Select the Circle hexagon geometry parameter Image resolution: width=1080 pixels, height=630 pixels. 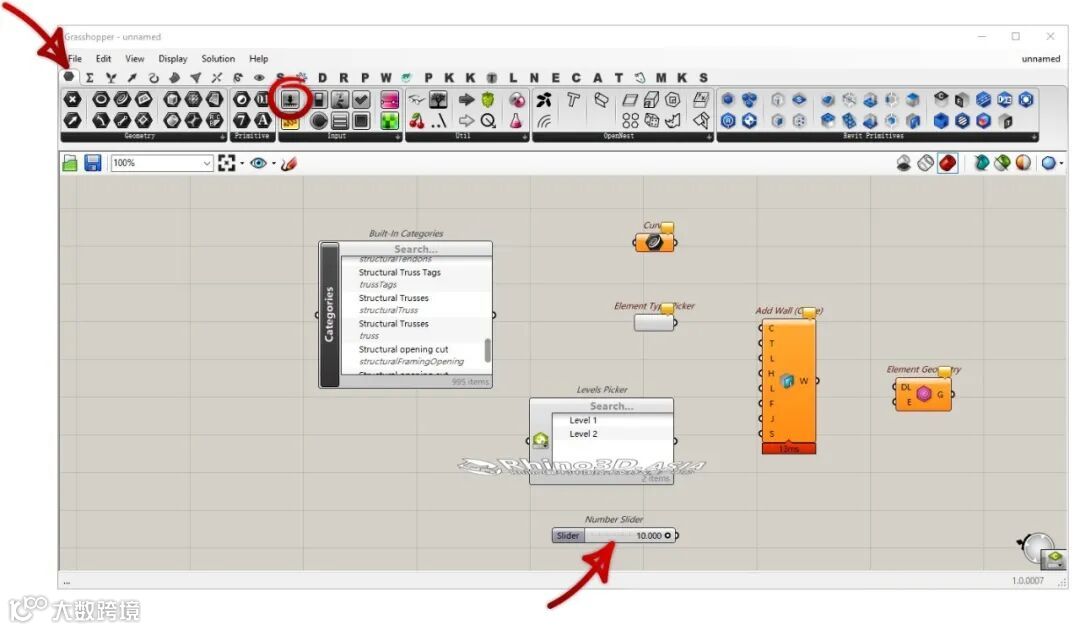click(x=101, y=100)
